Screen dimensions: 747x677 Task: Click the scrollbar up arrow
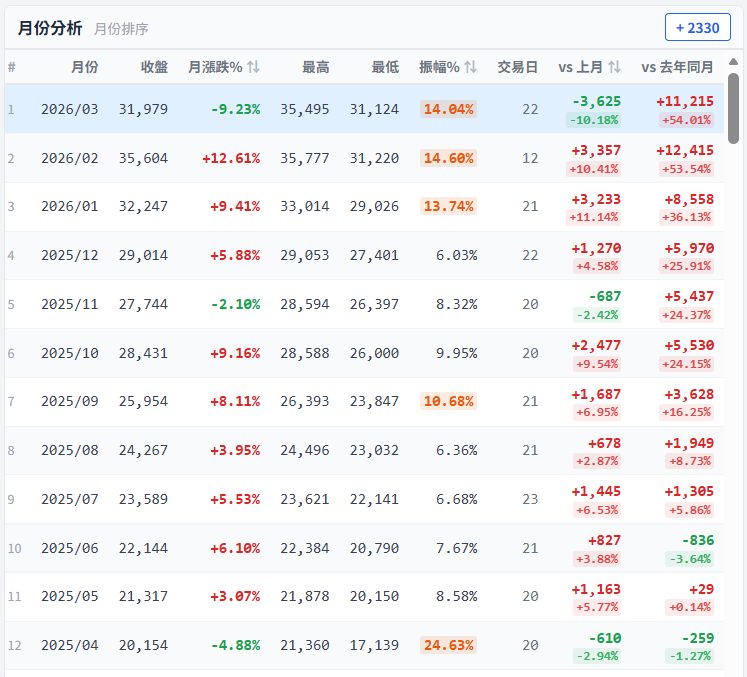[734, 61]
